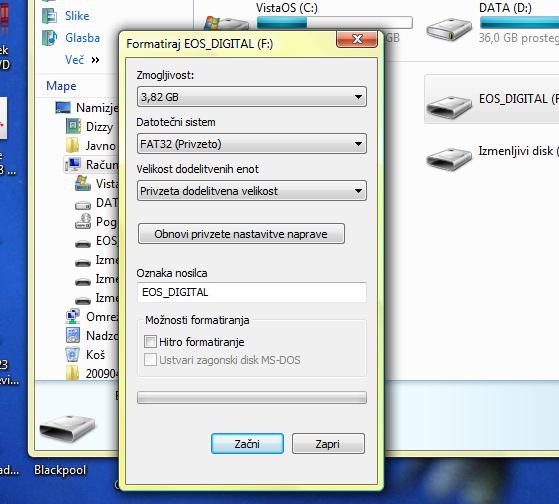Close the dialog with the Zapri button
559x504 pixels.
coord(328,443)
